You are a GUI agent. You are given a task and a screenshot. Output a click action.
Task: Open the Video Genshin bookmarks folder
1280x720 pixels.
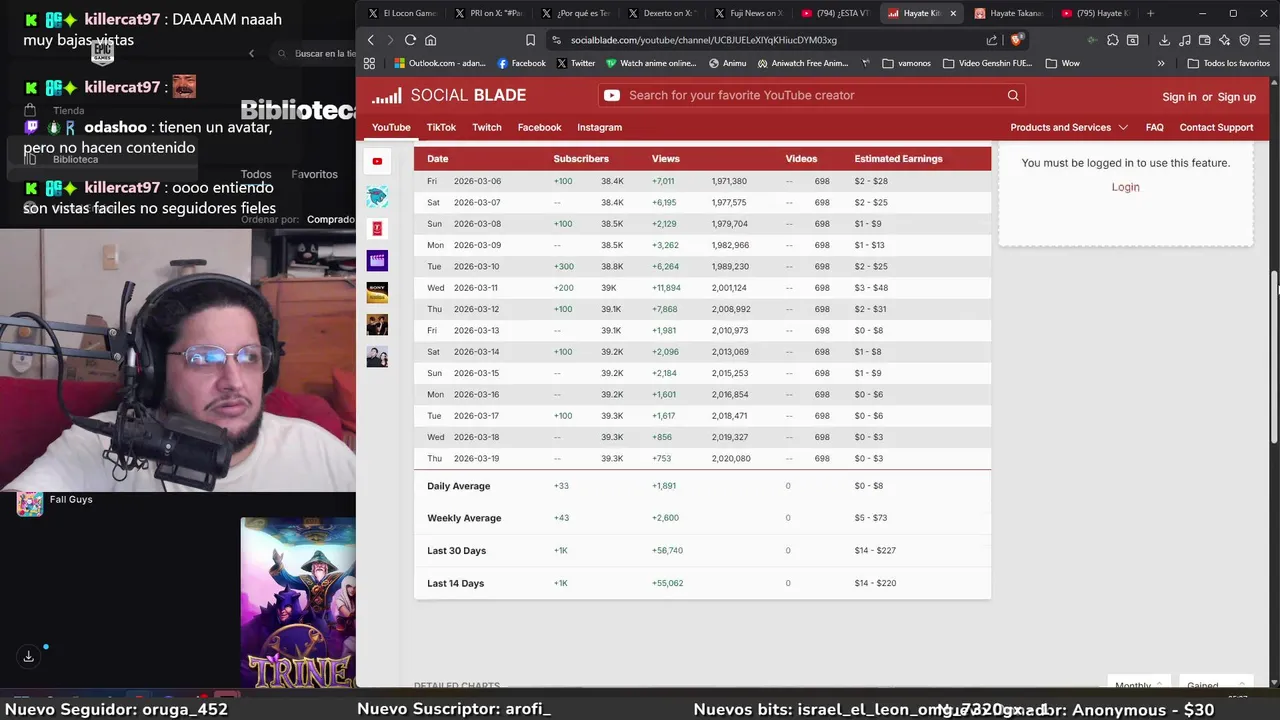point(987,63)
